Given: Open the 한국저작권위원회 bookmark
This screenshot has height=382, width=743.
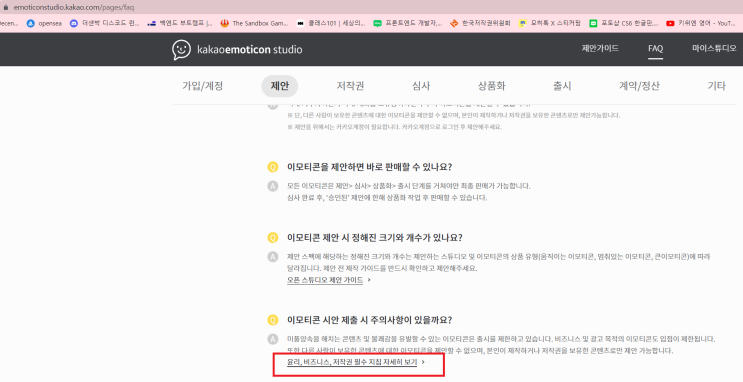Looking at the screenshot, I should [x=480, y=23].
